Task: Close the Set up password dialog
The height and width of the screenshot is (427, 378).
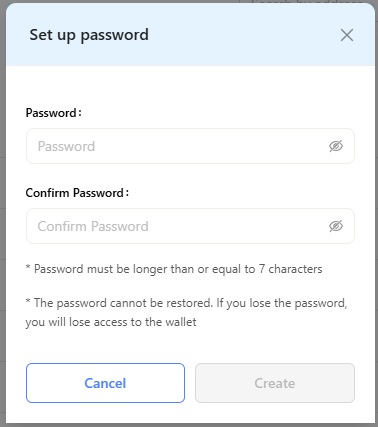Action: [347, 35]
